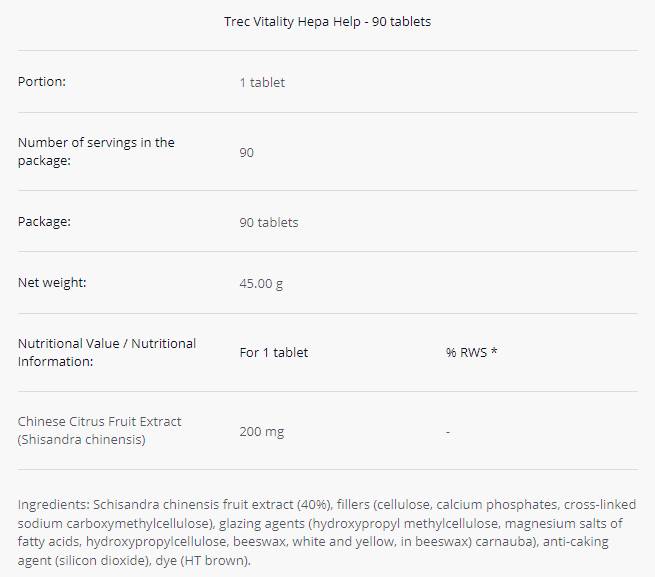This screenshot has width=655, height=577.
Task: Select the 45.00 g weight value
Action: click(261, 283)
